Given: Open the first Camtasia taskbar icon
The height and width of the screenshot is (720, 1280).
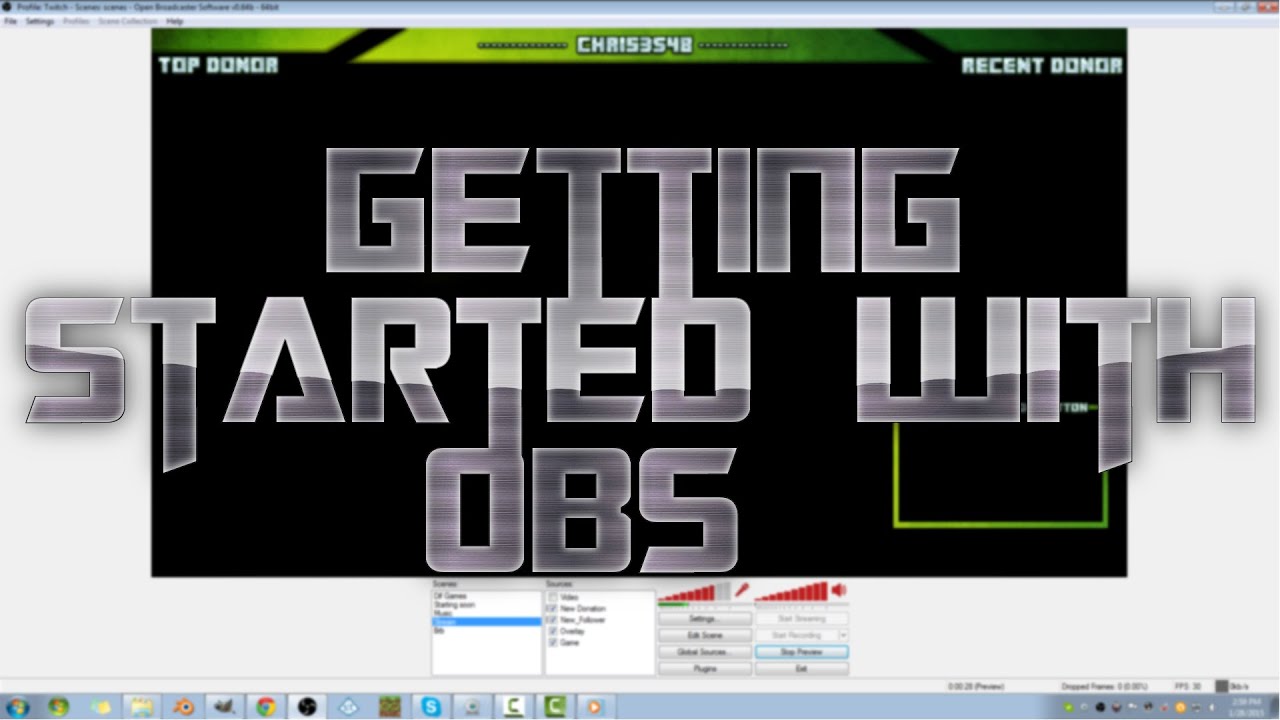Looking at the screenshot, I should tap(513, 707).
